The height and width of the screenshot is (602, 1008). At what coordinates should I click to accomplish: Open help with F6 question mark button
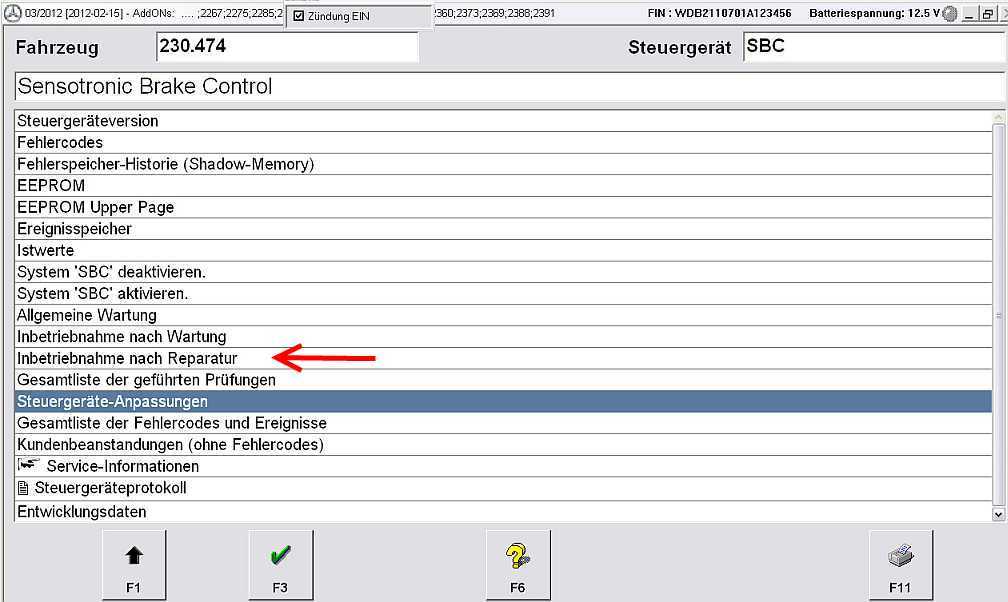517,565
